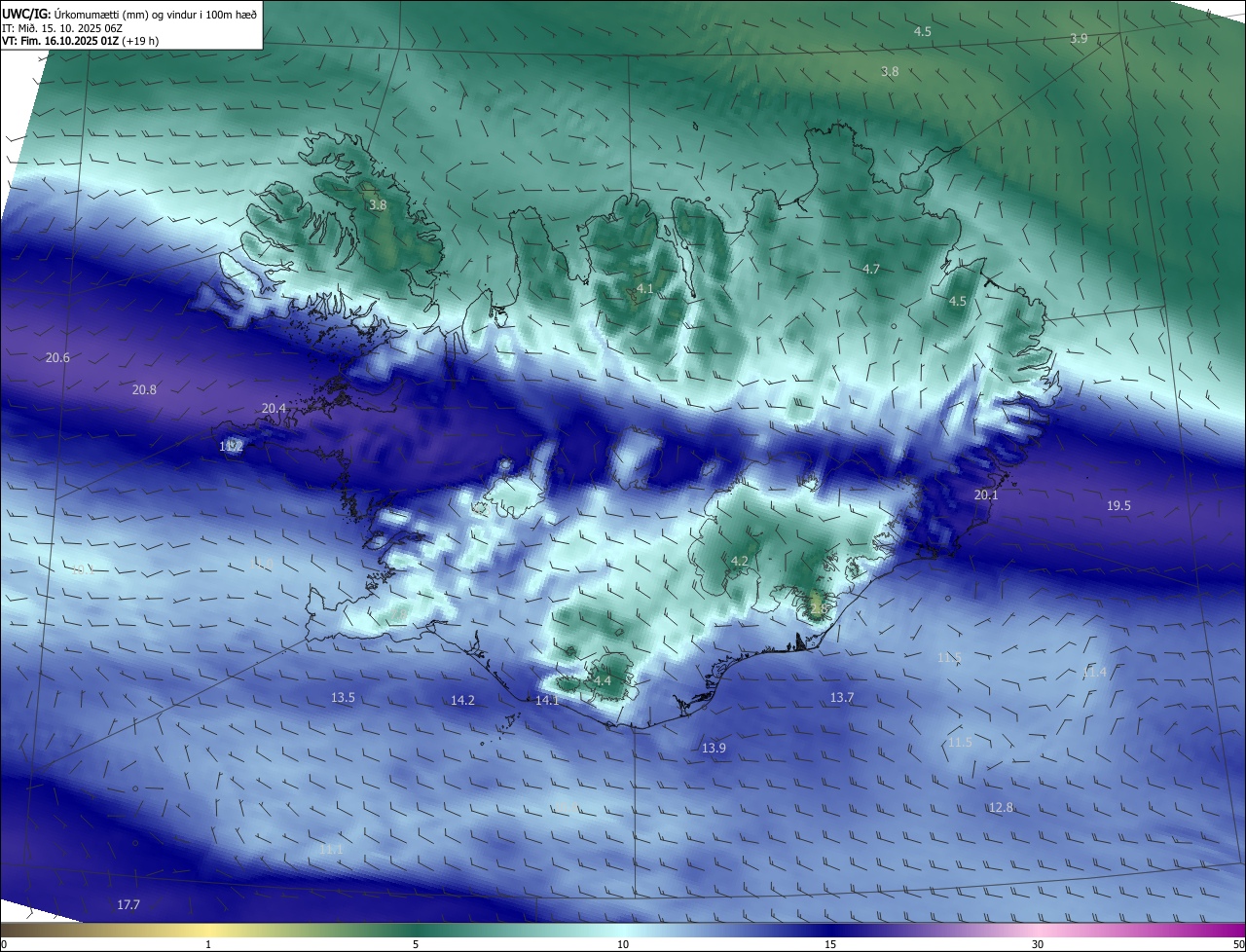Select the 19.5 value label
The width and height of the screenshot is (1246, 952).
[x=1118, y=505]
